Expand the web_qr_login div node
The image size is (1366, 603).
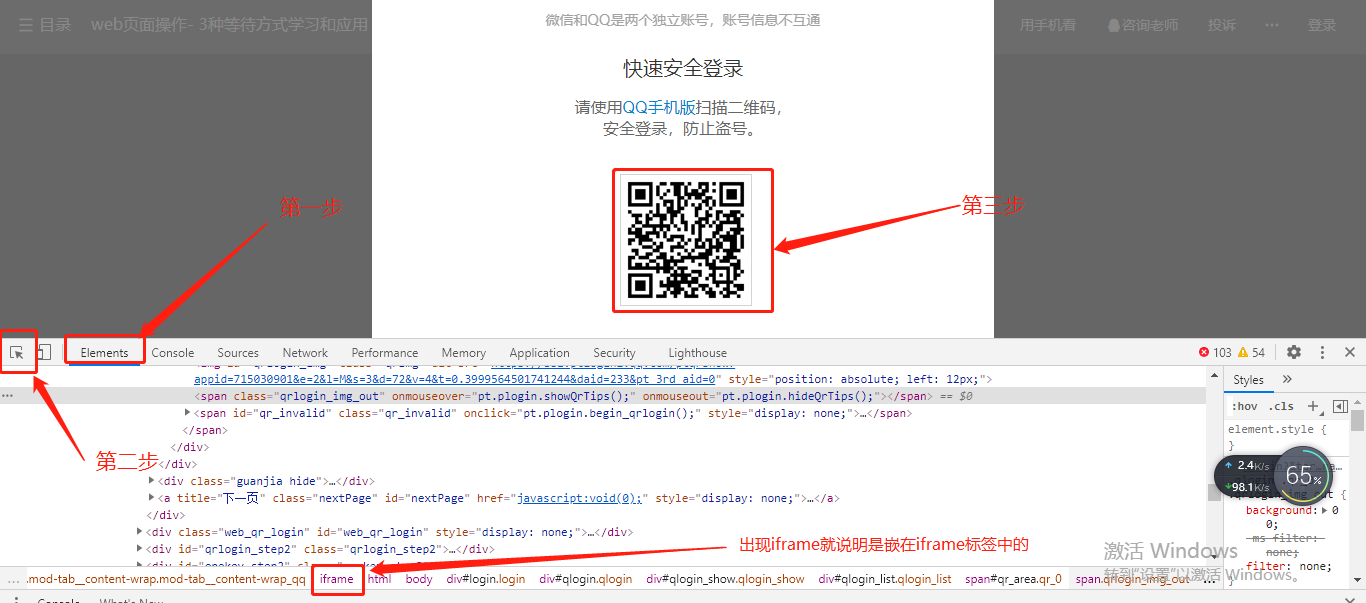140,532
